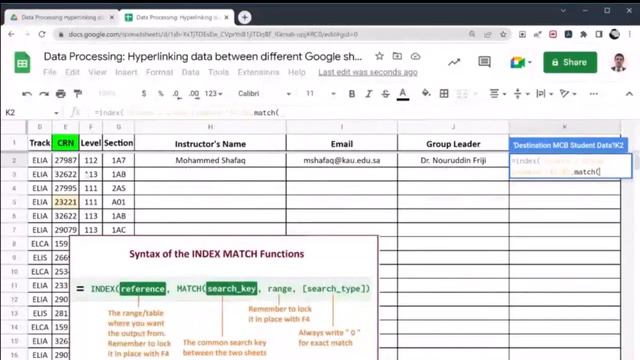Select the Instructor's Name header cell

tap(210, 144)
